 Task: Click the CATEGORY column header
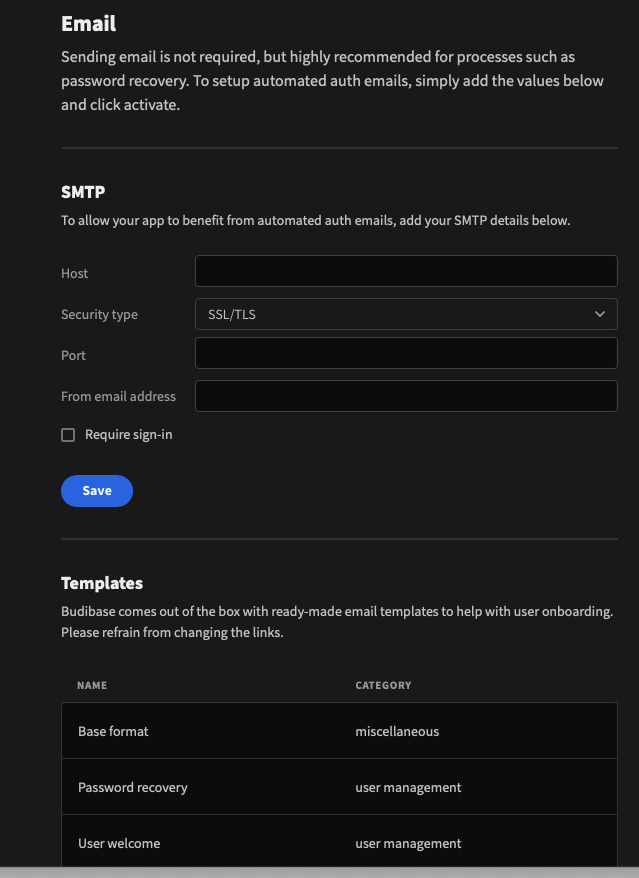383,685
